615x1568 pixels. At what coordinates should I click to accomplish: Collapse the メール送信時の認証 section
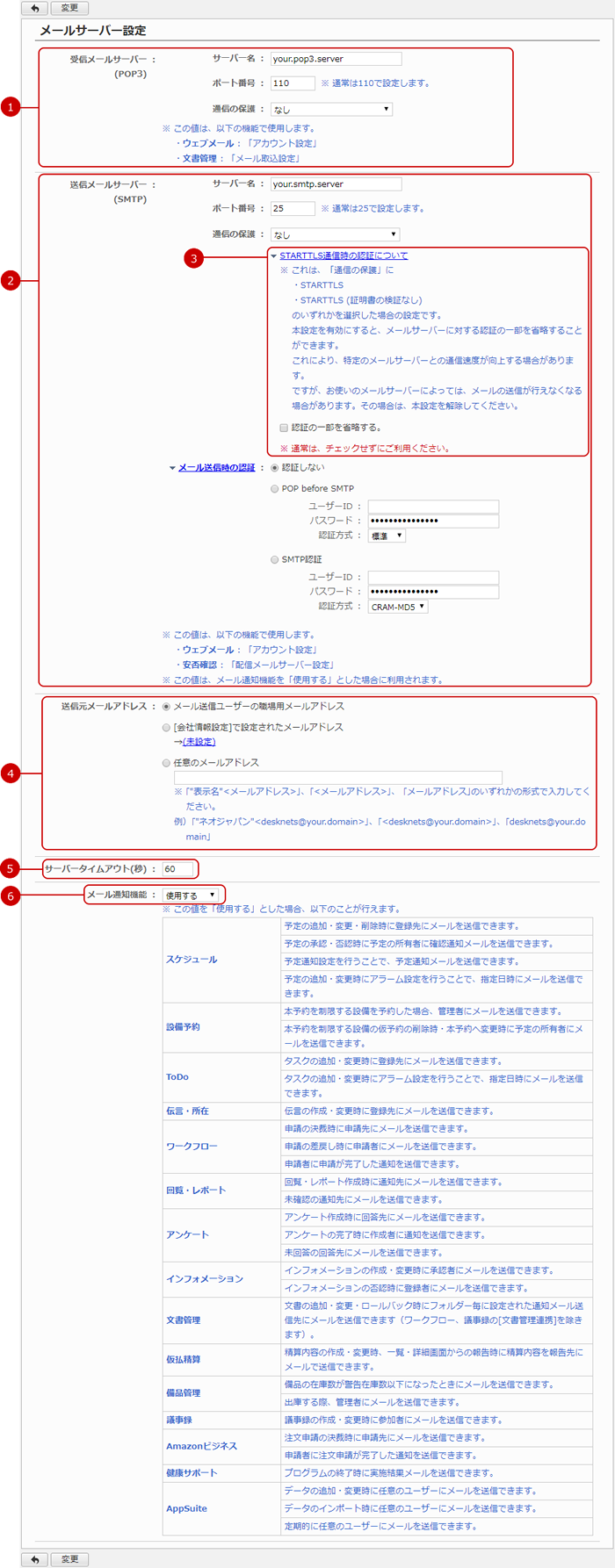pos(216,468)
